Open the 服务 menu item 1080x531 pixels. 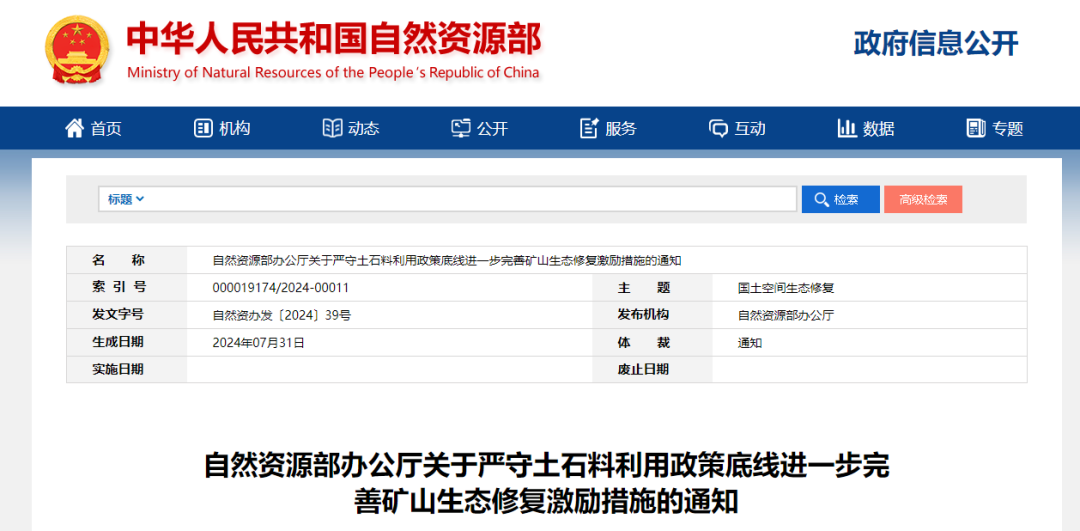[x=621, y=129]
